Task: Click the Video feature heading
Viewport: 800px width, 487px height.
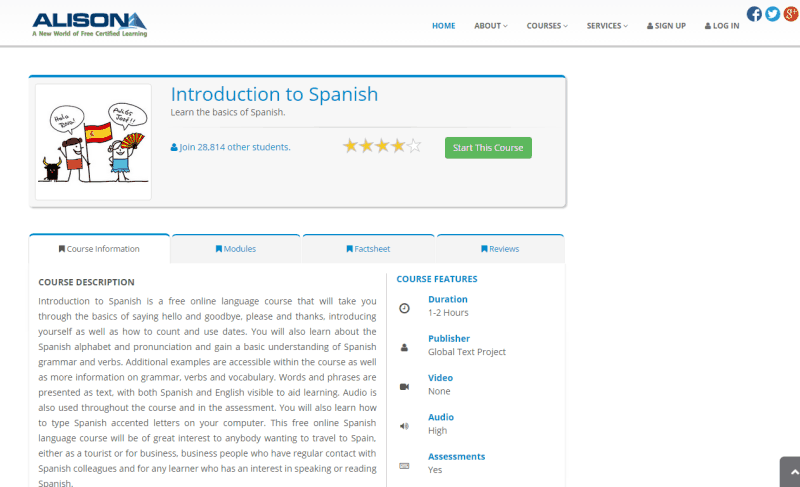Action: click(x=440, y=378)
